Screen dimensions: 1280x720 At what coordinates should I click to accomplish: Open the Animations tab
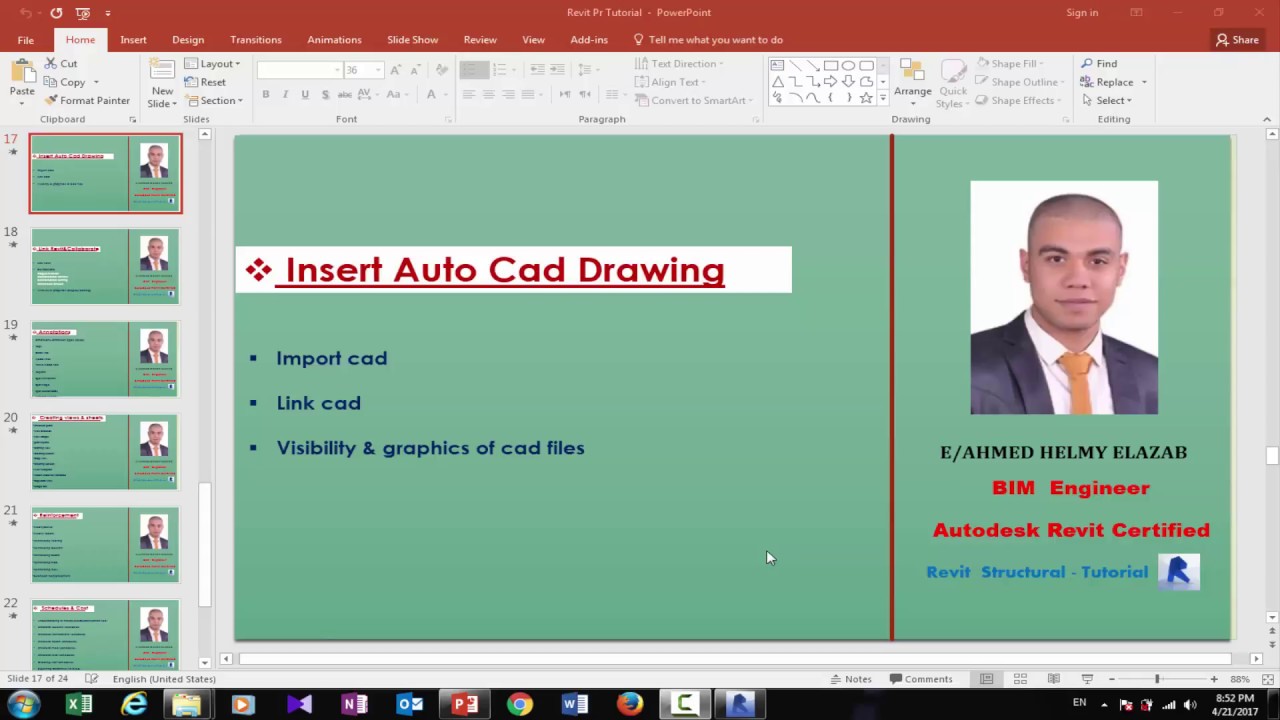(334, 40)
